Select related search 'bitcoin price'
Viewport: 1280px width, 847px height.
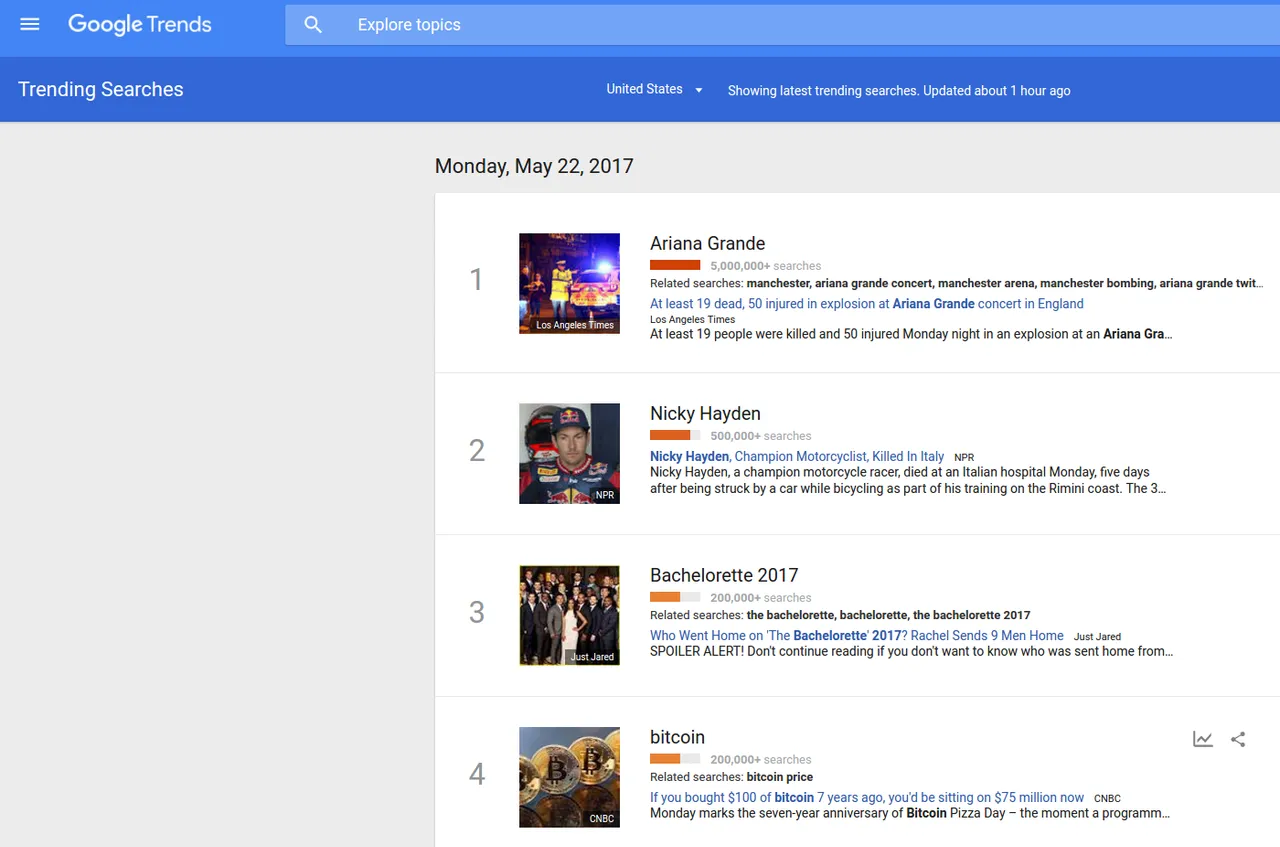pyautogui.click(x=780, y=777)
